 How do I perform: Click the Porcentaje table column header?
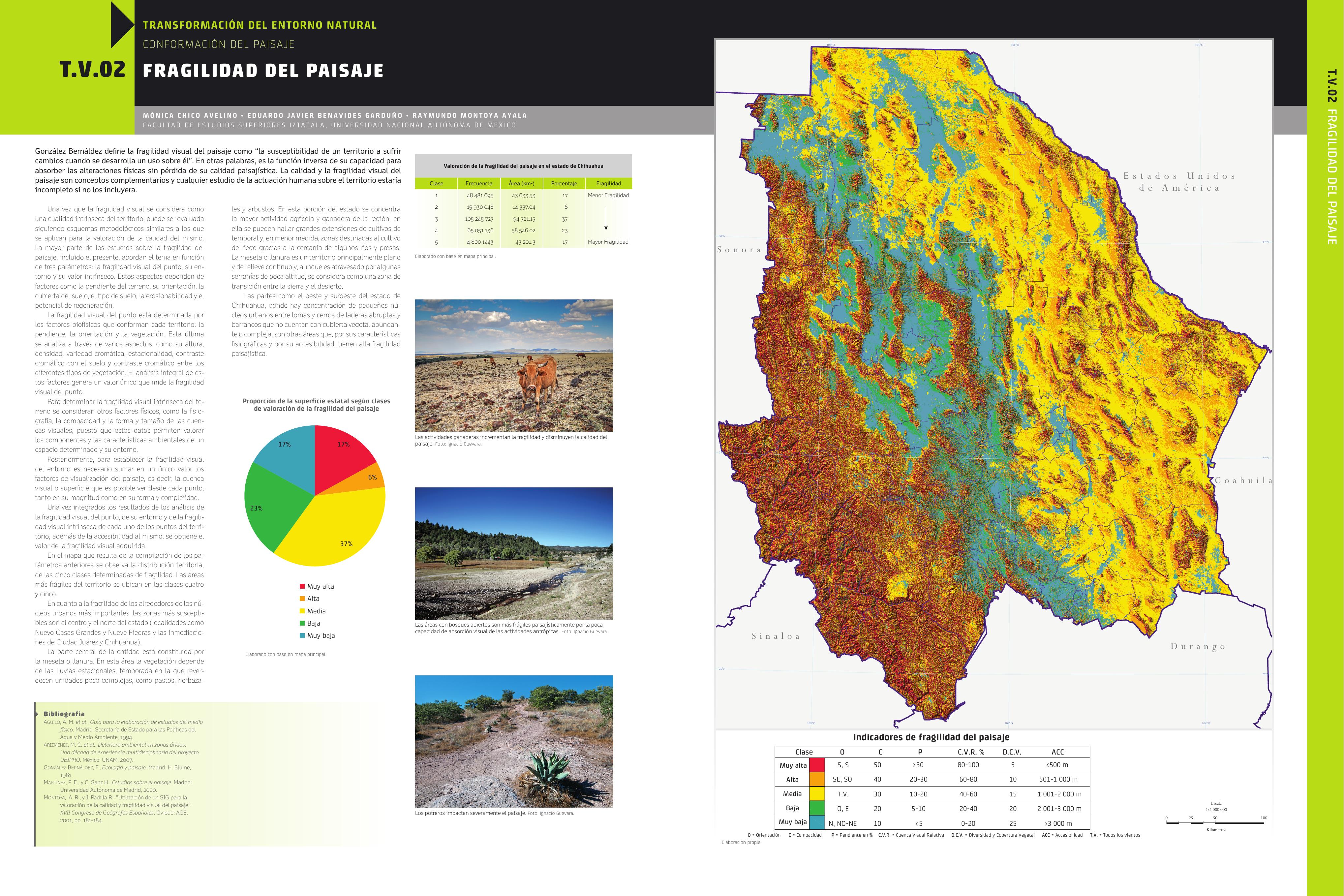[564, 183]
